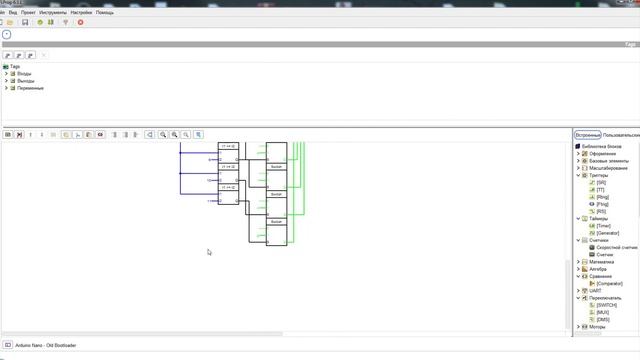Screen dimensions: 640x360
Task: Switch to the Пользовательские tab
Action: 621,135
